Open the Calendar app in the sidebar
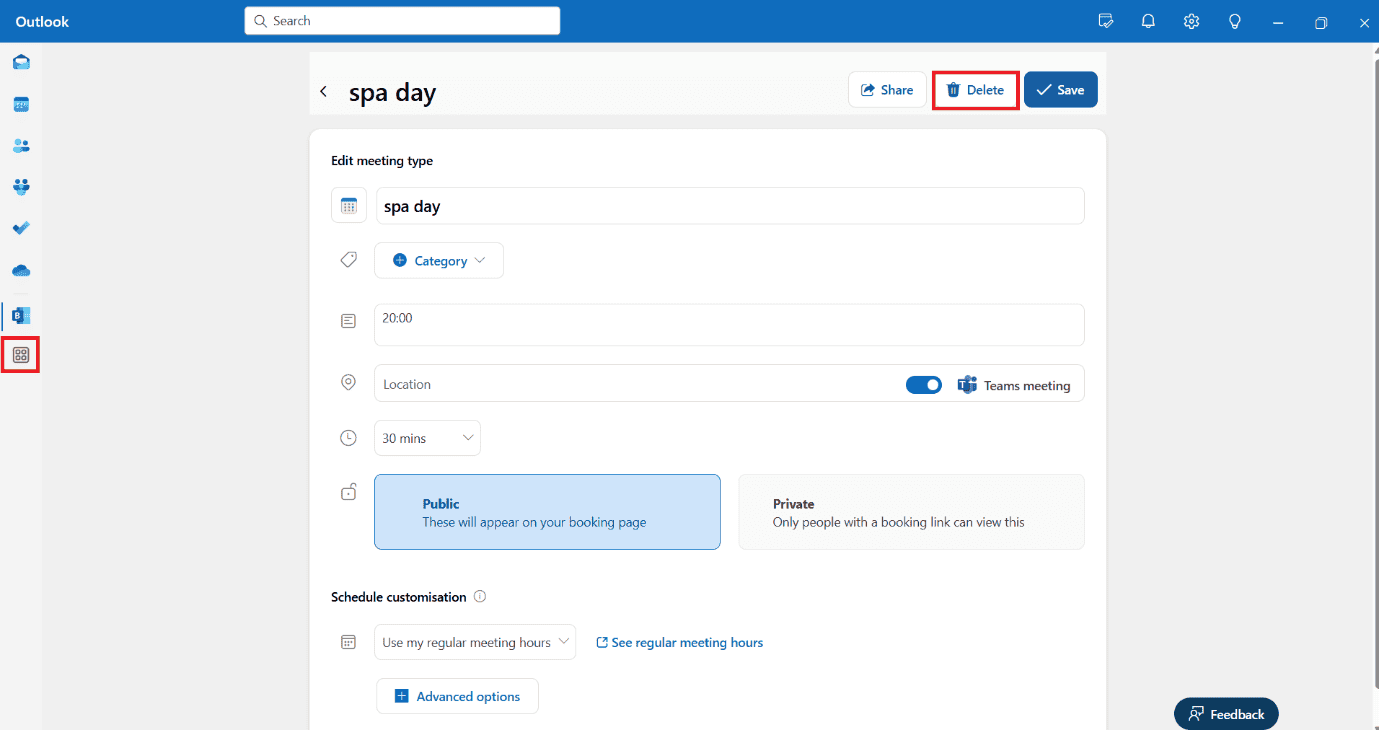 click(x=21, y=104)
